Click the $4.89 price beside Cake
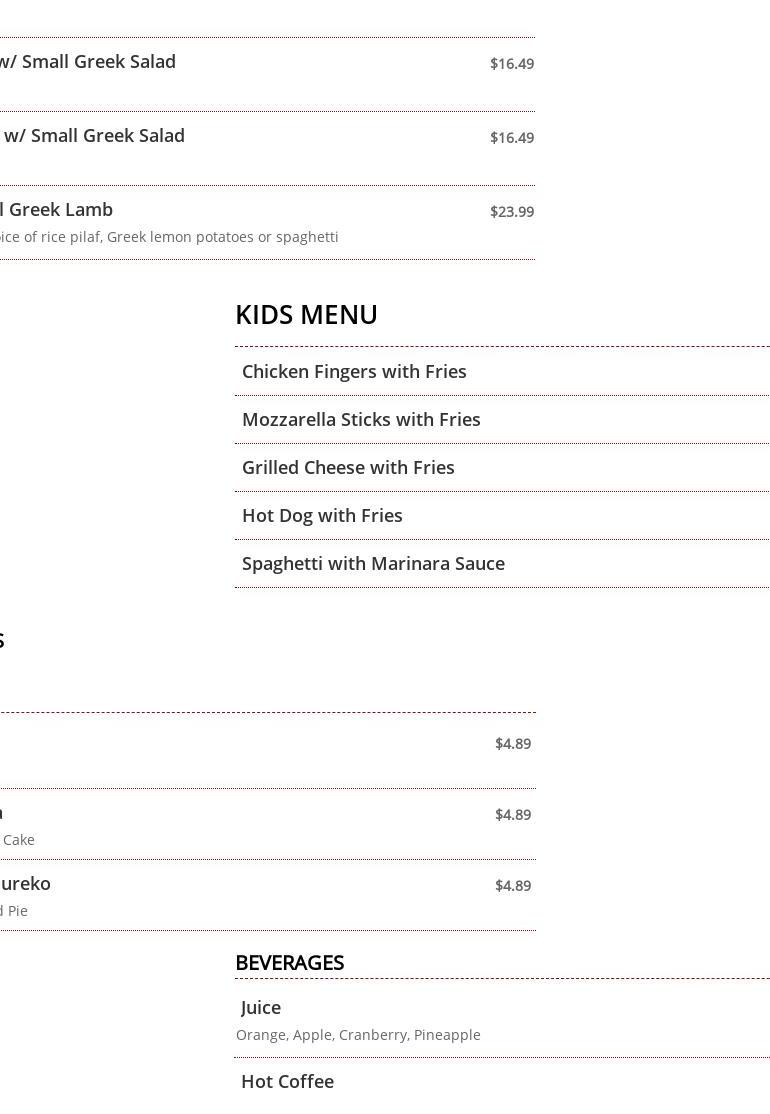Screen dimensions: 770x1114 point(512,814)
